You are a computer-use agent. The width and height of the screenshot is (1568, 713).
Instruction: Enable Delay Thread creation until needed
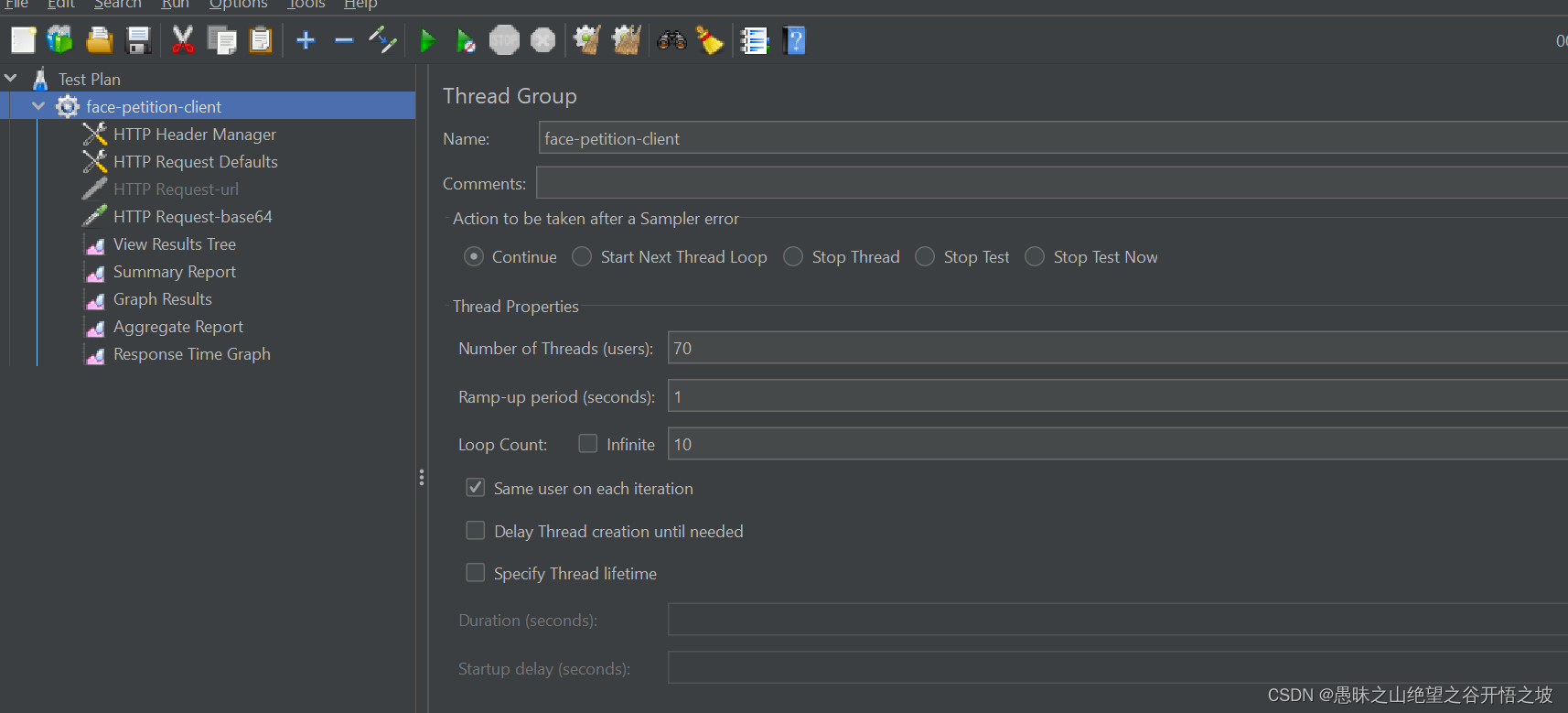point(476,531)
